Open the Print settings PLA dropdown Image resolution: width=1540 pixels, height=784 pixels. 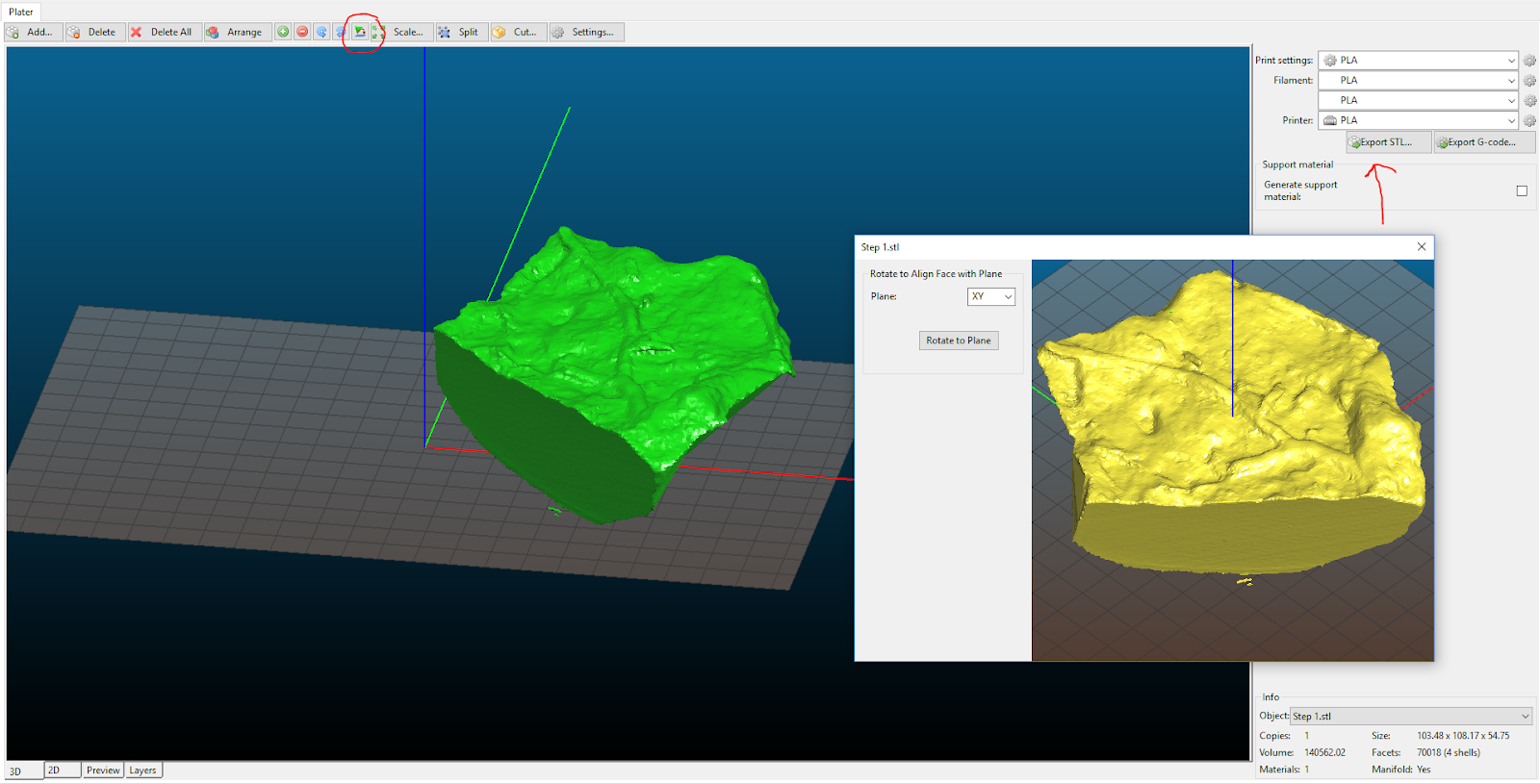tap(1418, 61)
